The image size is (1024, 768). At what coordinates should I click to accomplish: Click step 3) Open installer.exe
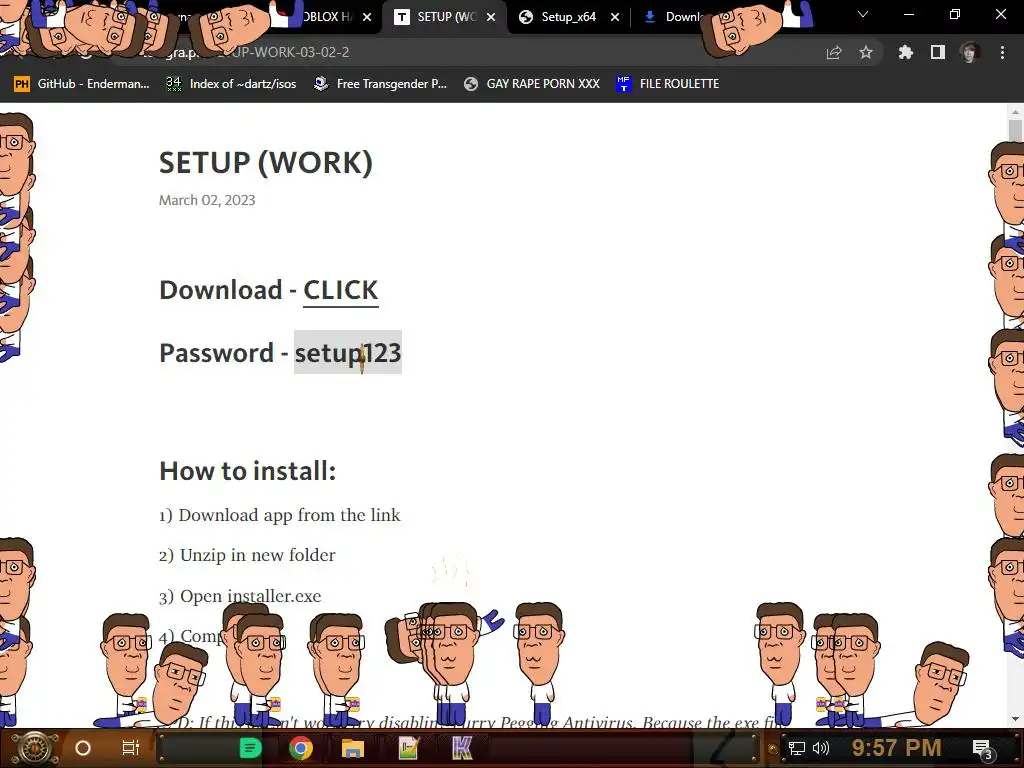(x=240, y=596)
